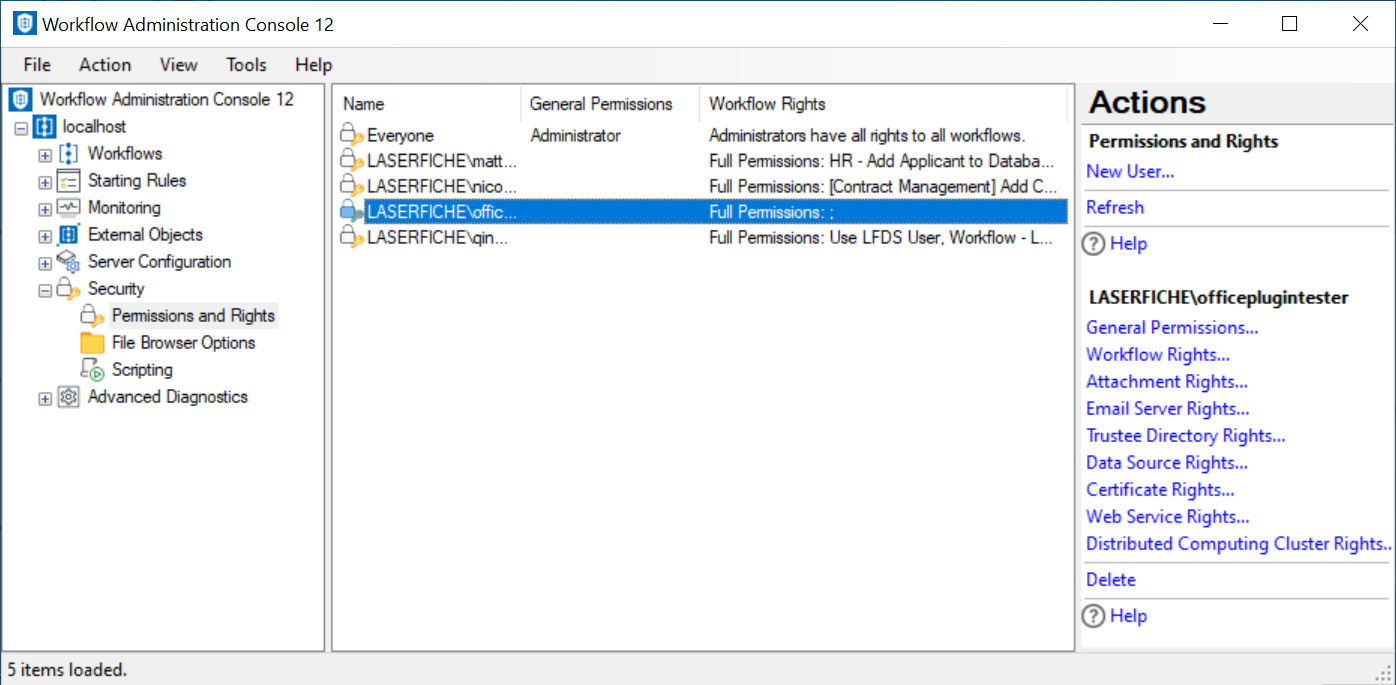The height and width of the screenshot is (685, 1396).
Task: Open Workflow Rights... for officeplugintester
Action: [x=1158, y=354]
